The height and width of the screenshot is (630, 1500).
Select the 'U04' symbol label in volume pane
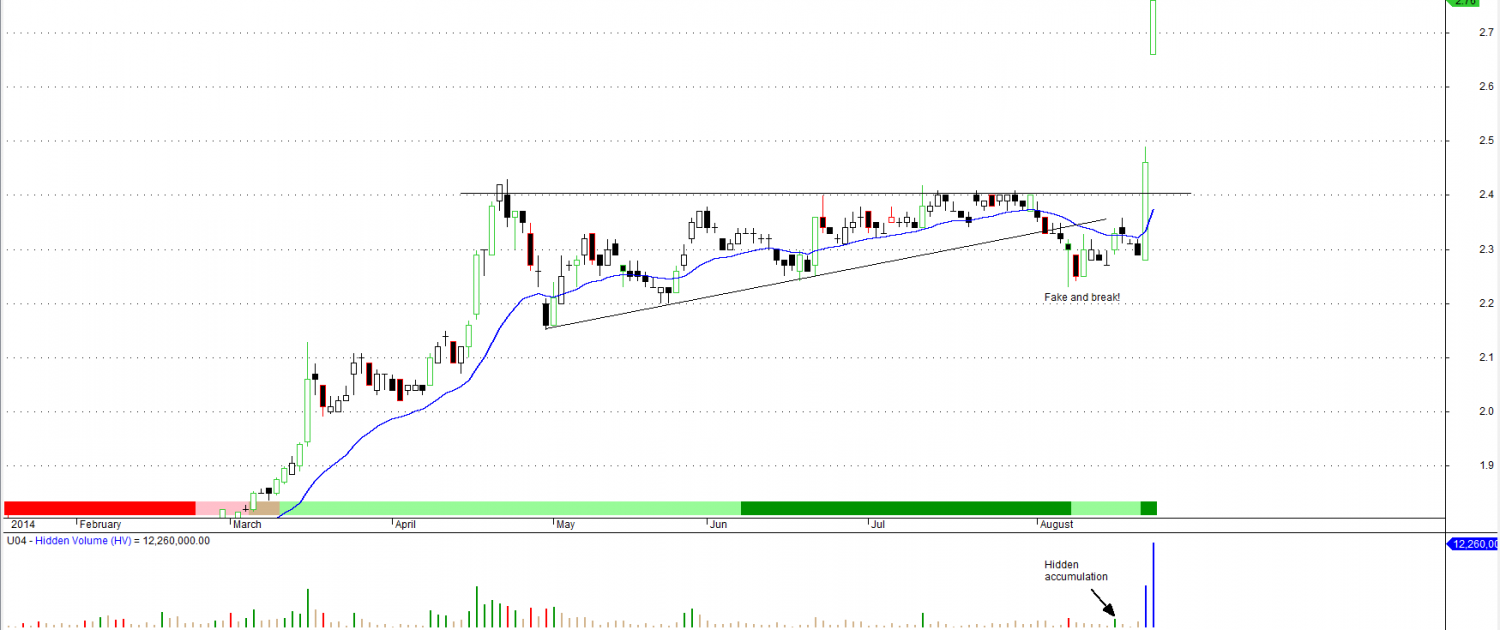click(15, 540)
